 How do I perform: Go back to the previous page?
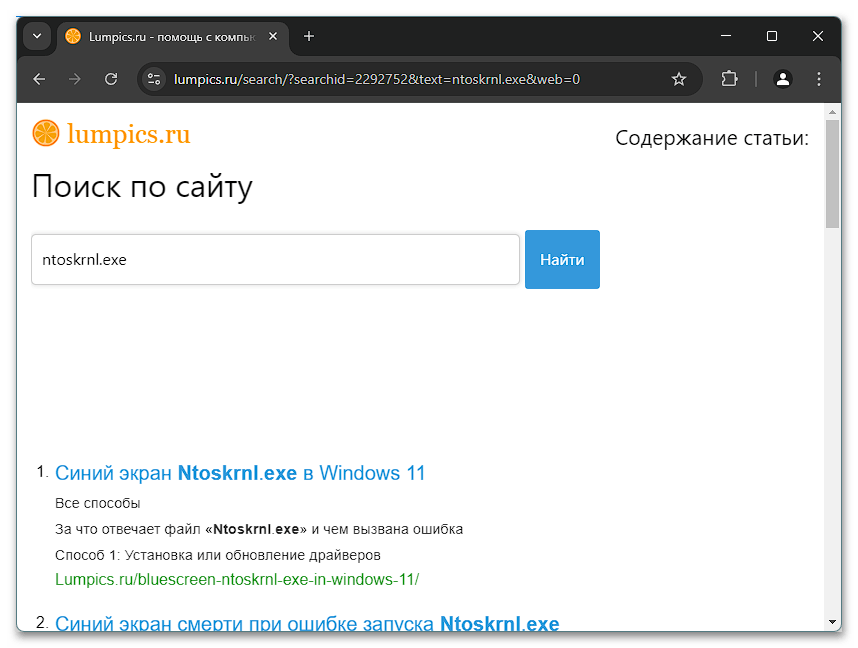coord(39,79)
